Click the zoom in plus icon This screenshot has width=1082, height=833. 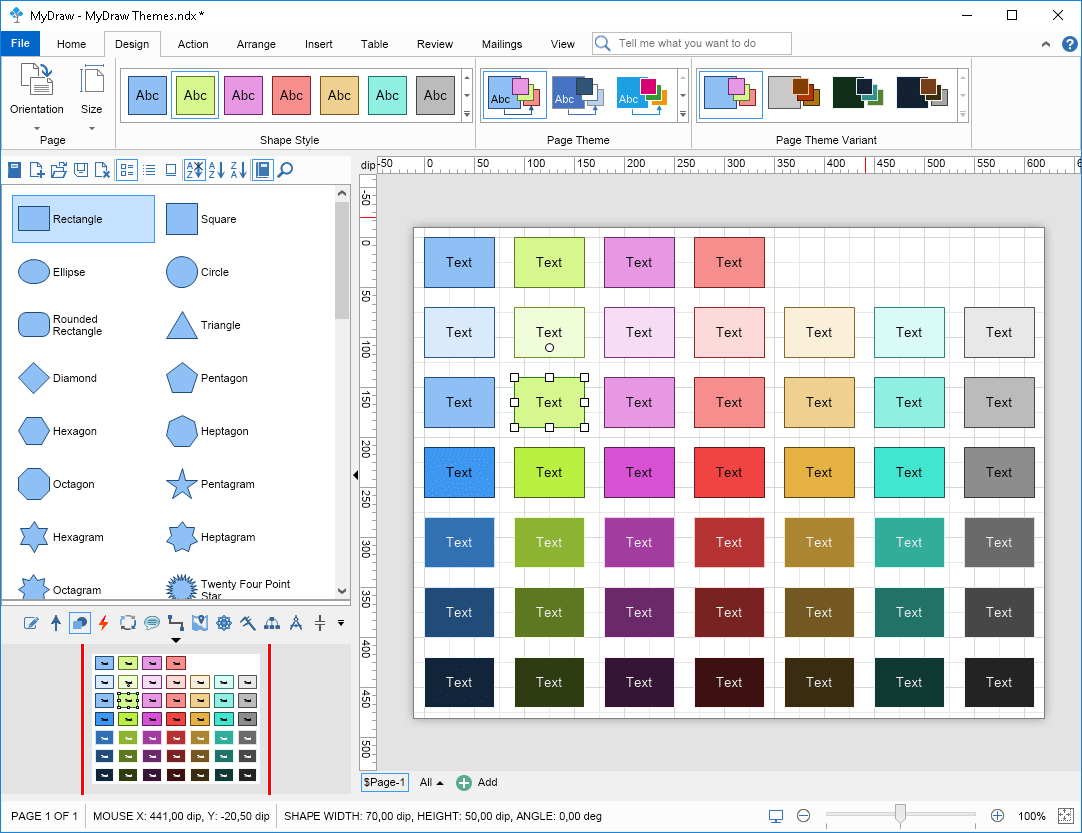(997, 816)
